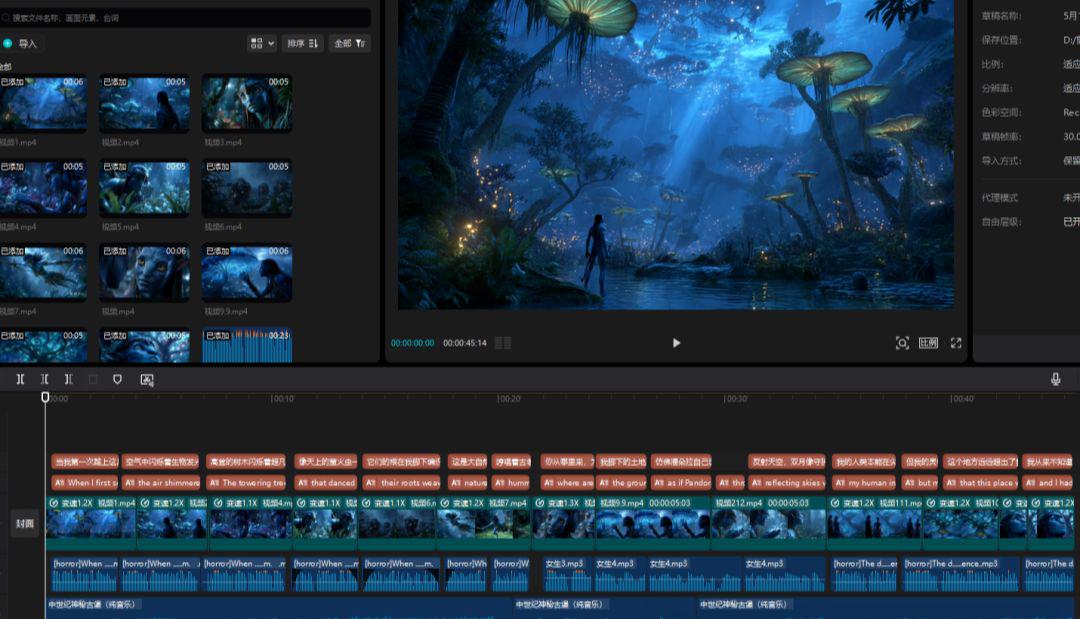Enter fullscreen preview mode
Image resolution: width=1080 pixels, height=619 pixels.
[956, 343]
